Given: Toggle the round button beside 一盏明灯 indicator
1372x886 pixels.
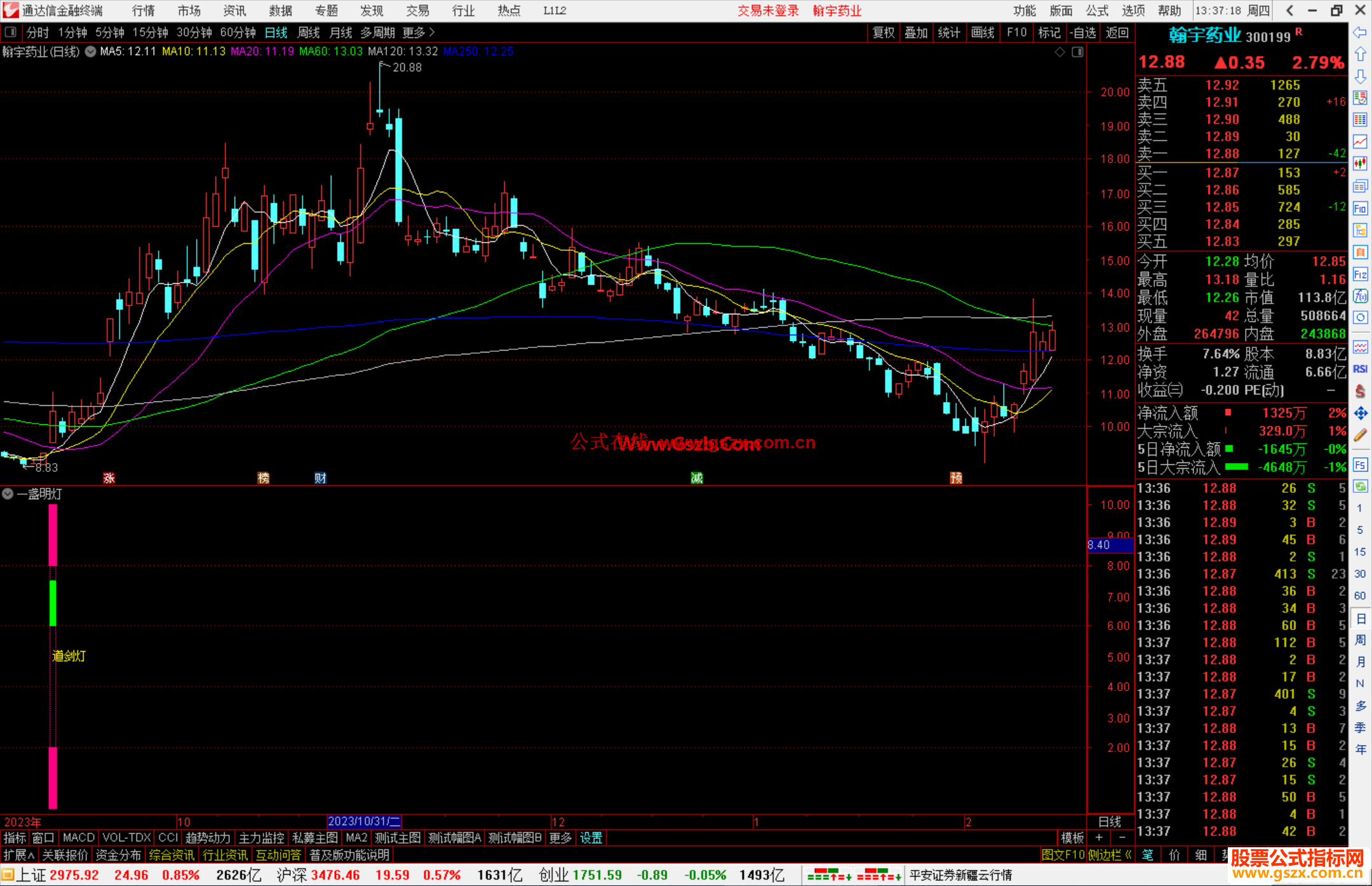Looking at the screenshot, I should (8, 493).
